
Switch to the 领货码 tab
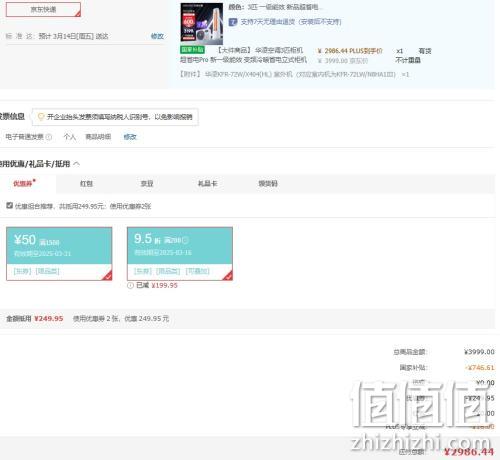point(268,183)
